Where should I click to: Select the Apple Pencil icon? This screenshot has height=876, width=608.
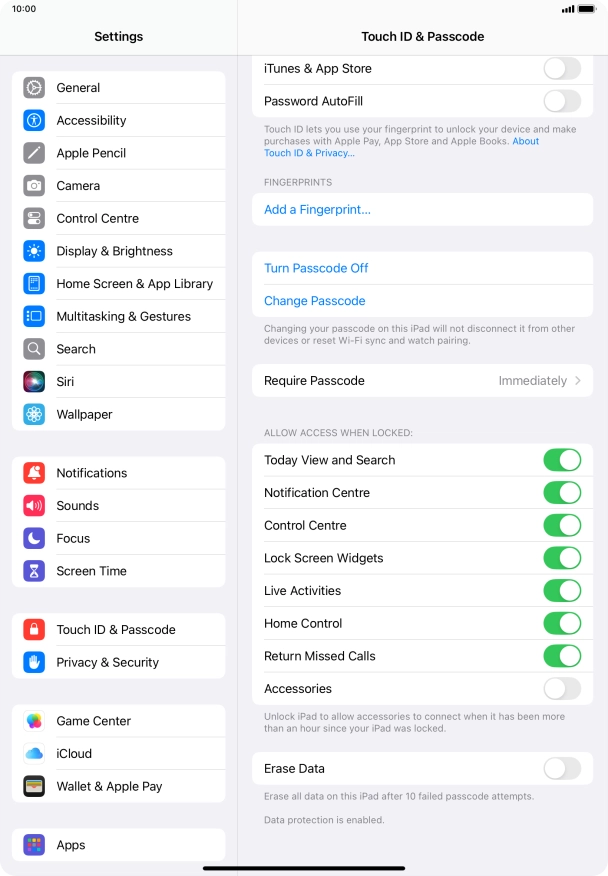(x=34, y=153)
